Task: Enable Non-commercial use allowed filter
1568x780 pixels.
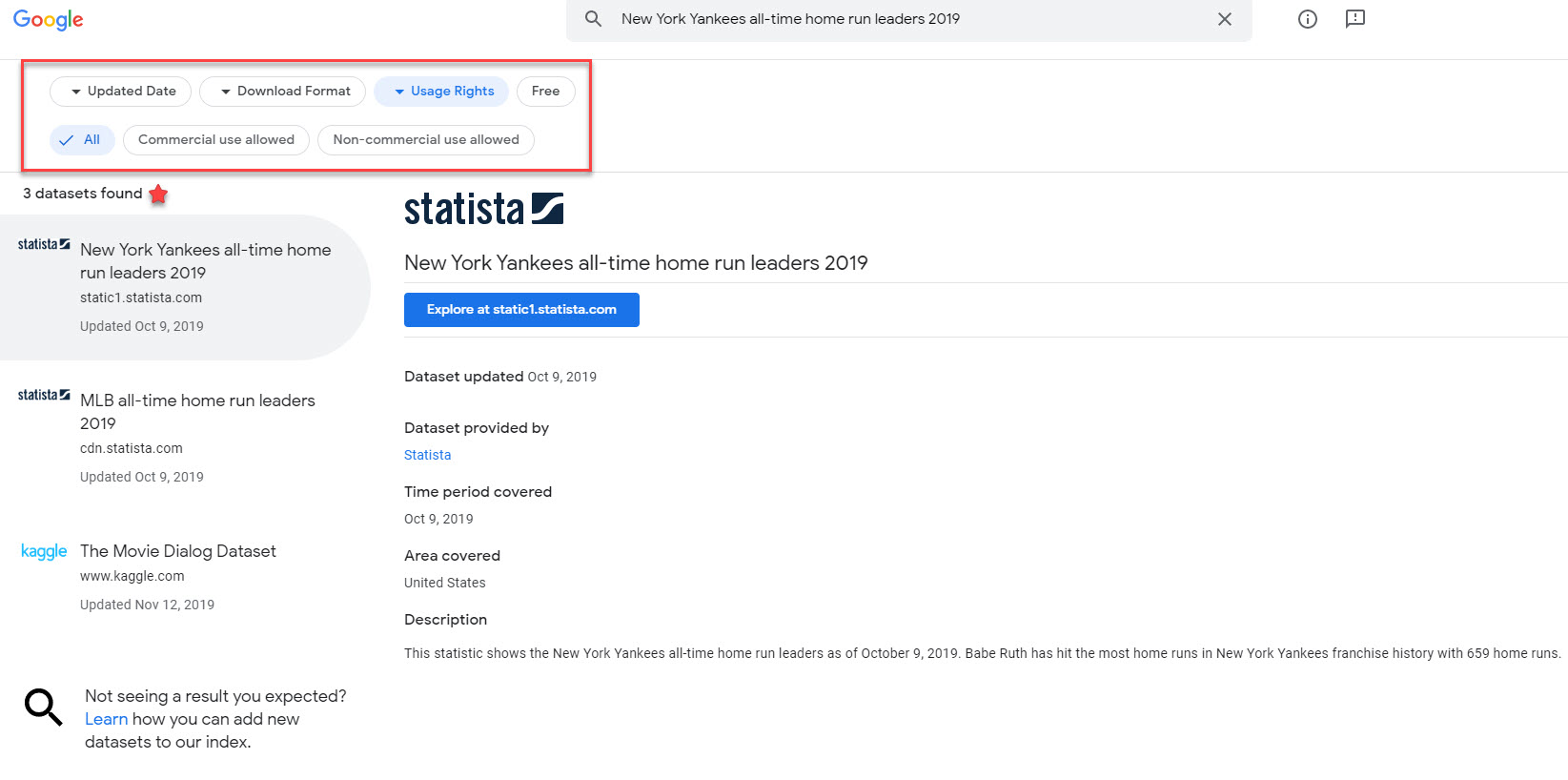Action: tap(426, 140)
